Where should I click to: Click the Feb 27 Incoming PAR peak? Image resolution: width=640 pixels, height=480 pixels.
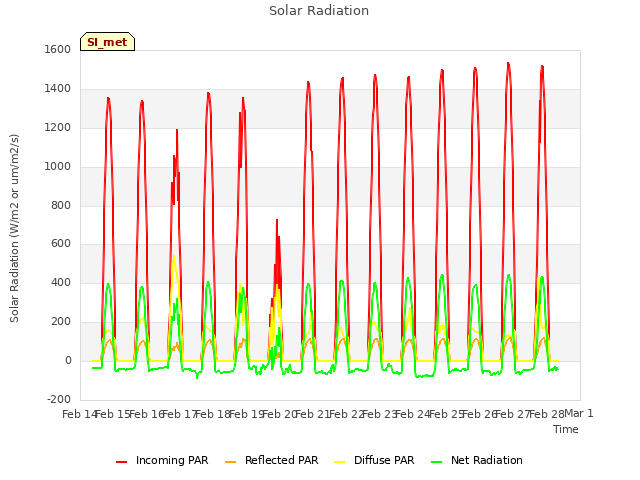click(x=508, y=63)
